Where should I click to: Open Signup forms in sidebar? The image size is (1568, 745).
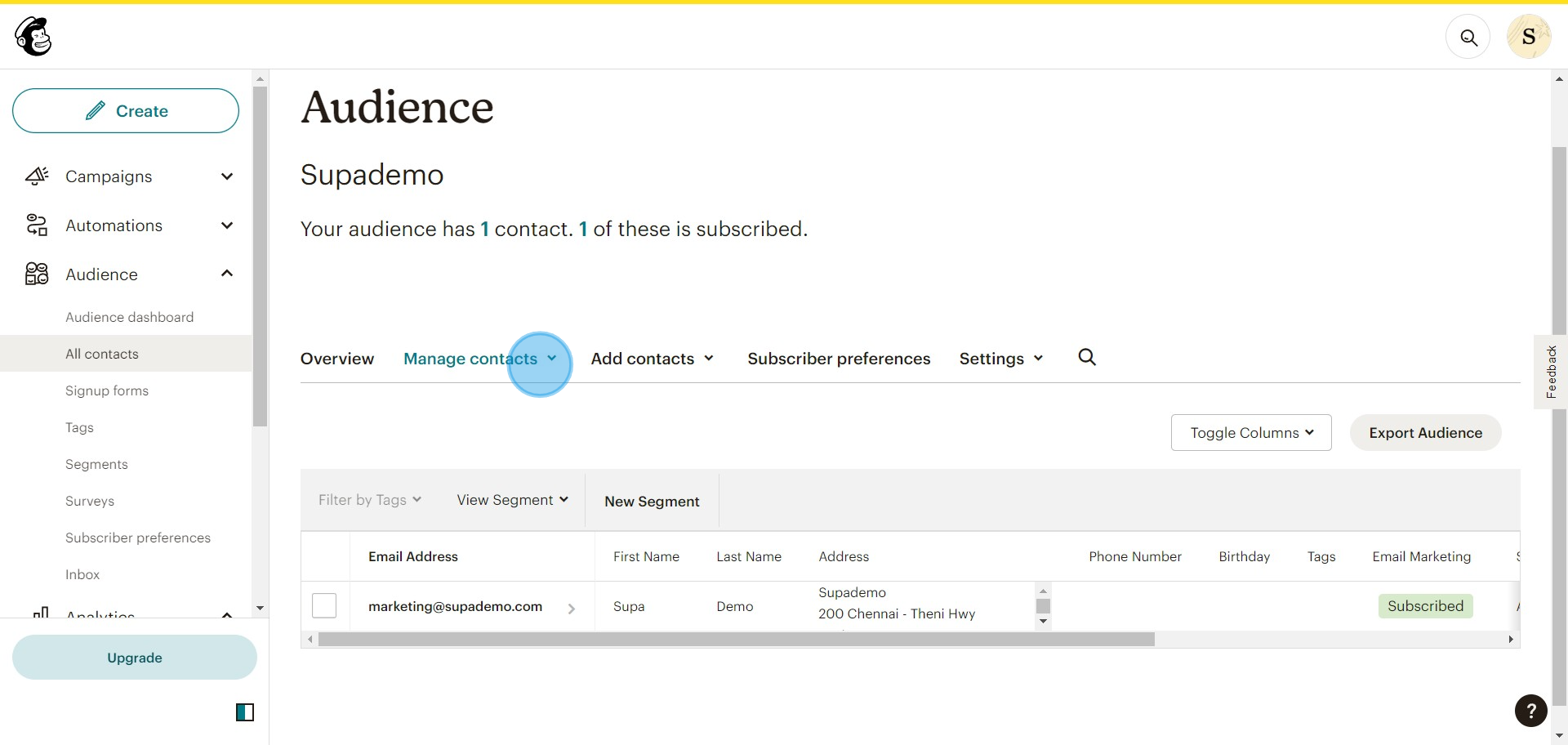[107, 390]
